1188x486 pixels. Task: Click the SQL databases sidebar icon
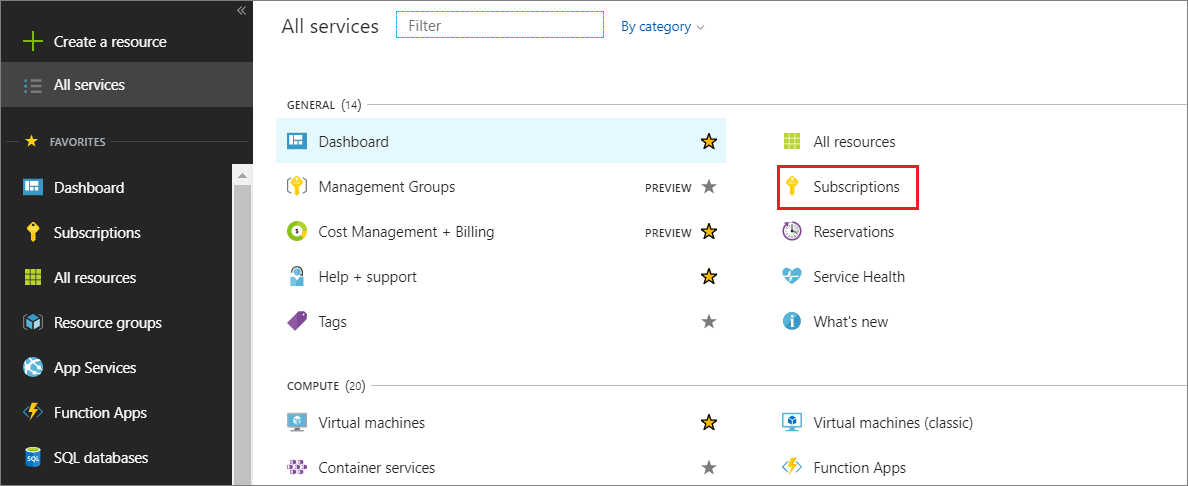pyautogui.click(x=33, y=458)
